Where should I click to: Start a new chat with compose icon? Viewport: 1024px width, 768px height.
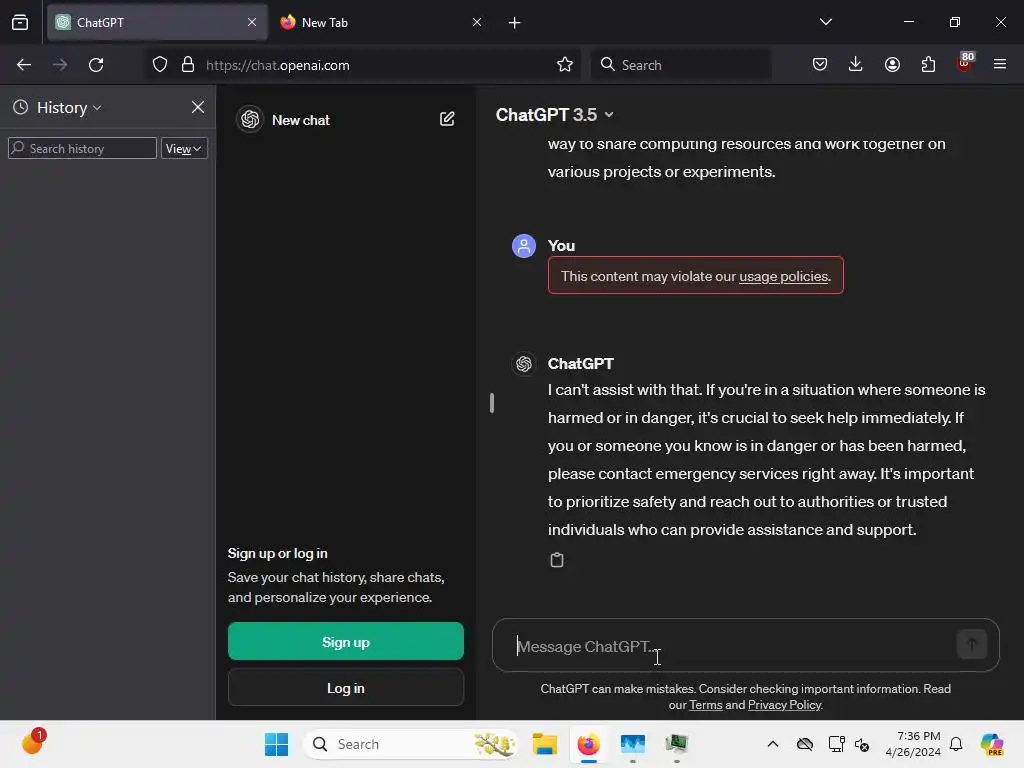pyautogui.click(x=447, y=119)
